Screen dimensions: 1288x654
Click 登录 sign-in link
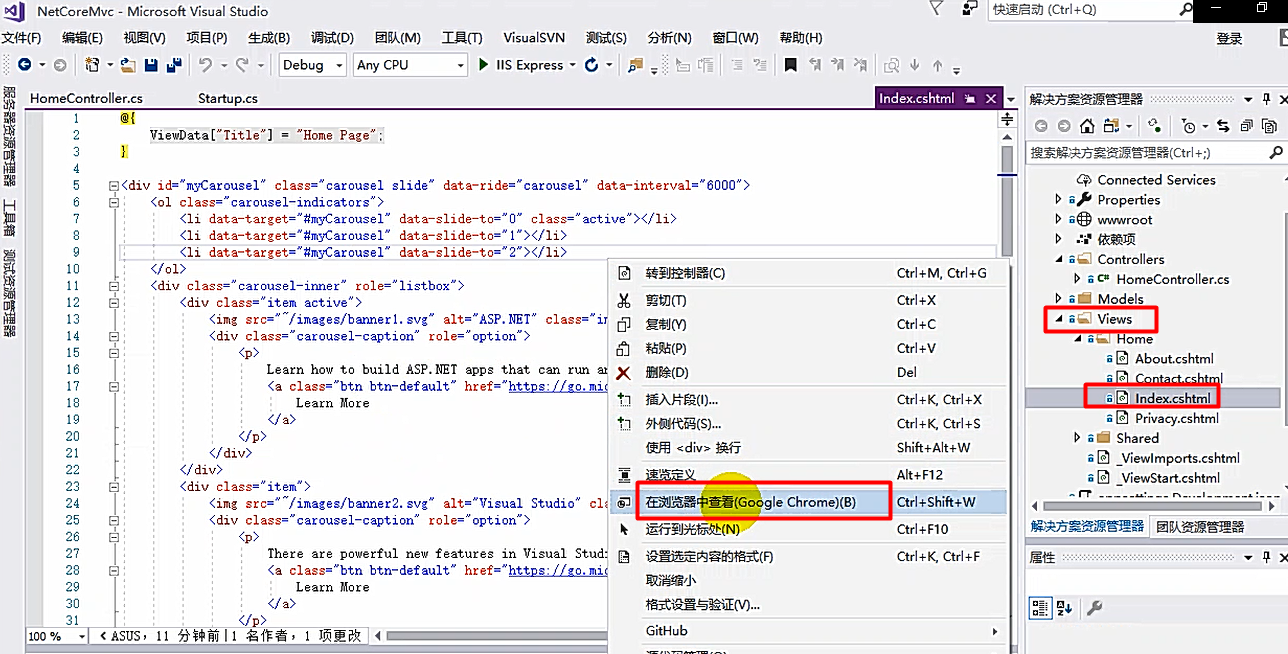click(1229, 39)
